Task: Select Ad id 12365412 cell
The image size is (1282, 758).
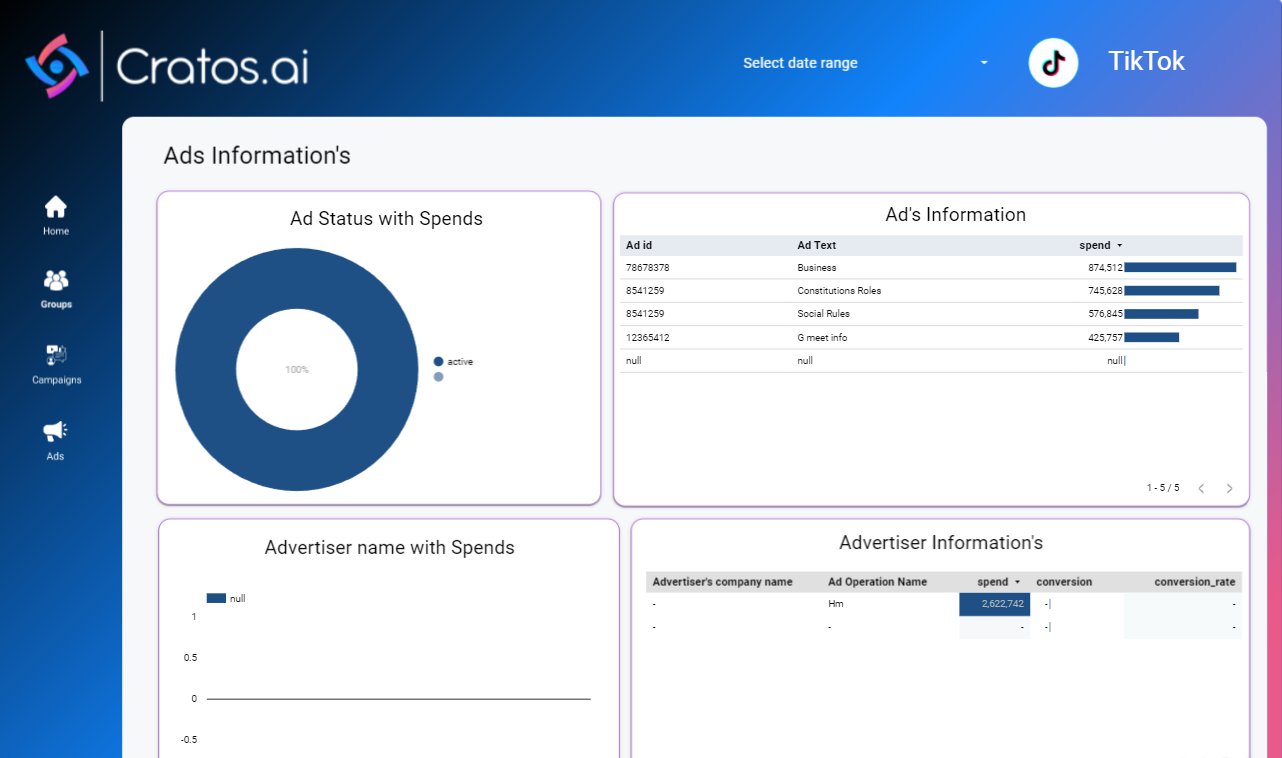Action: 648,338
